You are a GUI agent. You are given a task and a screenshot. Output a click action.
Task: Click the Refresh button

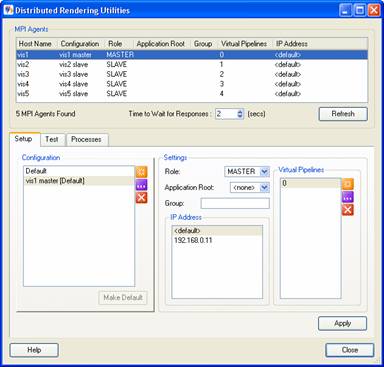pyautogui.click(x=343, y=114)
